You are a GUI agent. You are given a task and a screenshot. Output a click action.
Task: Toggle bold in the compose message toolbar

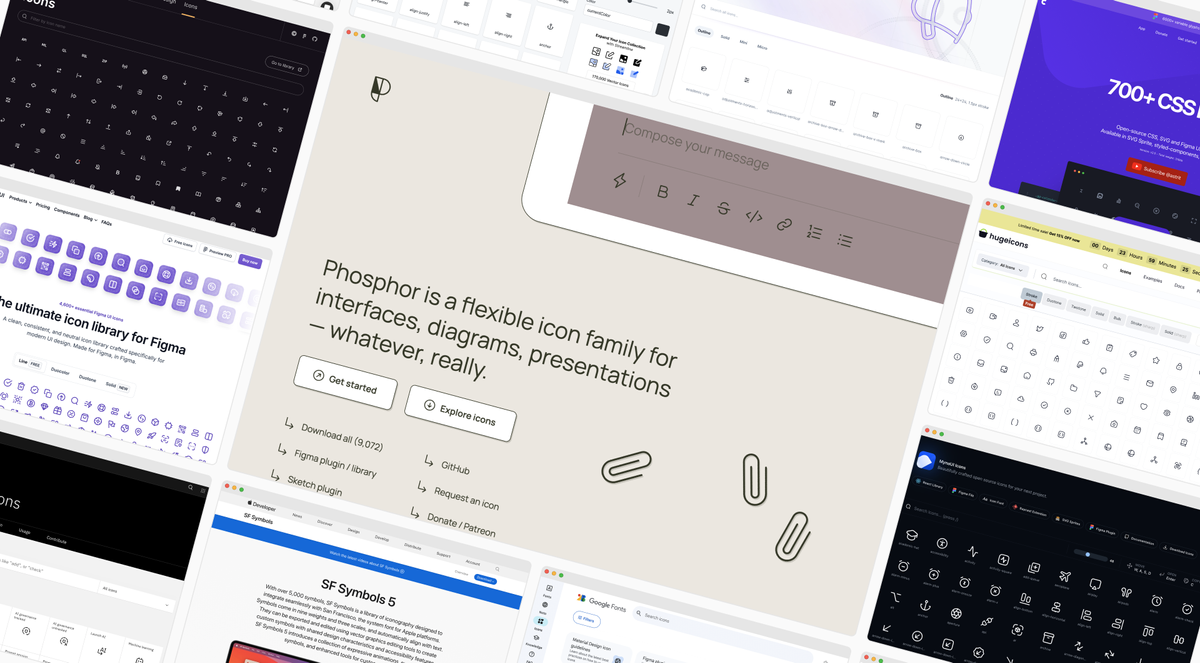coord(662,192)
